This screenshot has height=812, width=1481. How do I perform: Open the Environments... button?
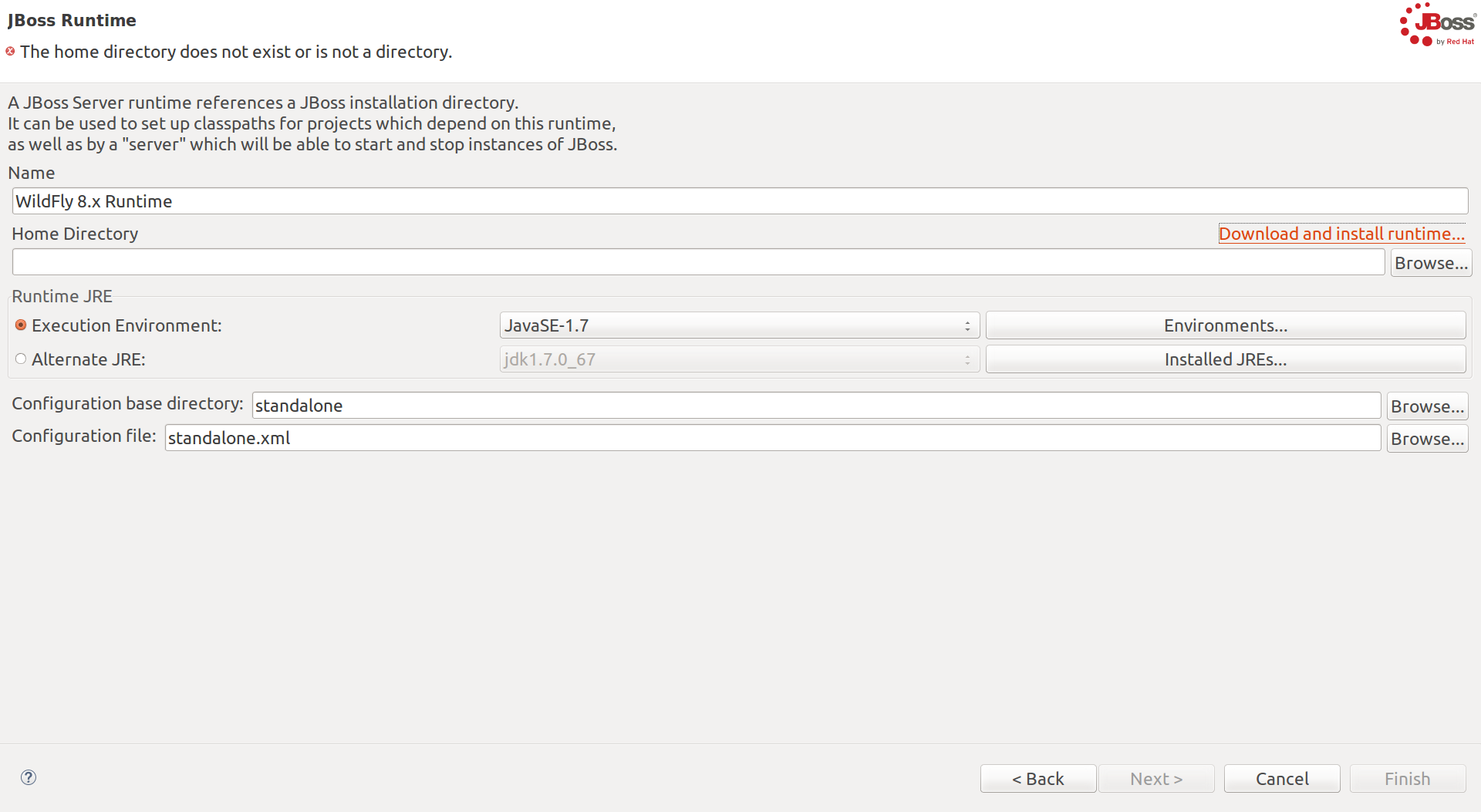[x=1226, y=325]
